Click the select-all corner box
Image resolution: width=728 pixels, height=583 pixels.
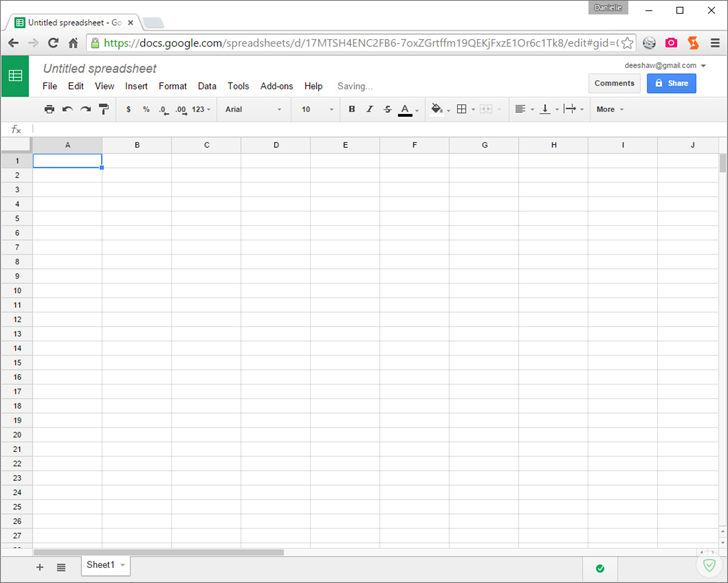(16, 145)
